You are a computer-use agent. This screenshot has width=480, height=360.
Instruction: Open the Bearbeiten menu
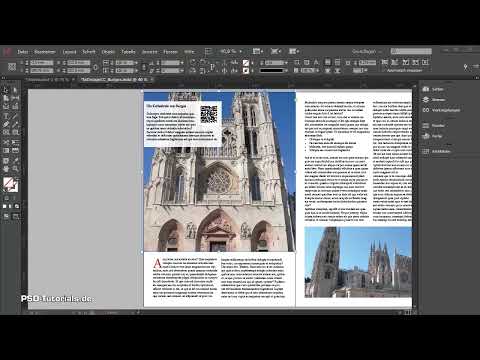tap(45, 52)
